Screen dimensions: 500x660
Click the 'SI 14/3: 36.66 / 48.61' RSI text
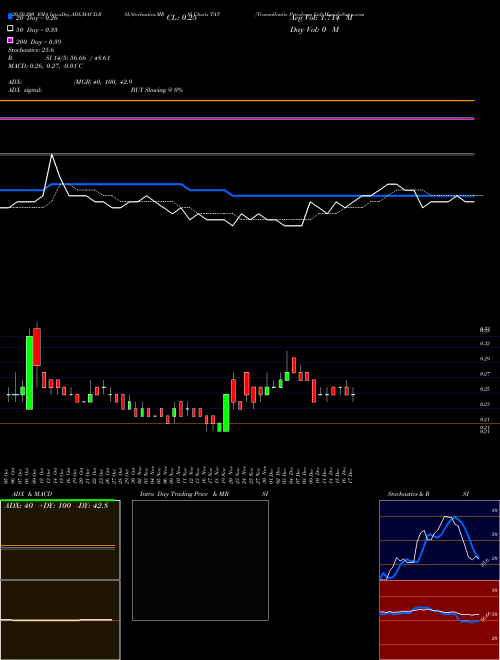pyautogui.click(x=78, y=58)
